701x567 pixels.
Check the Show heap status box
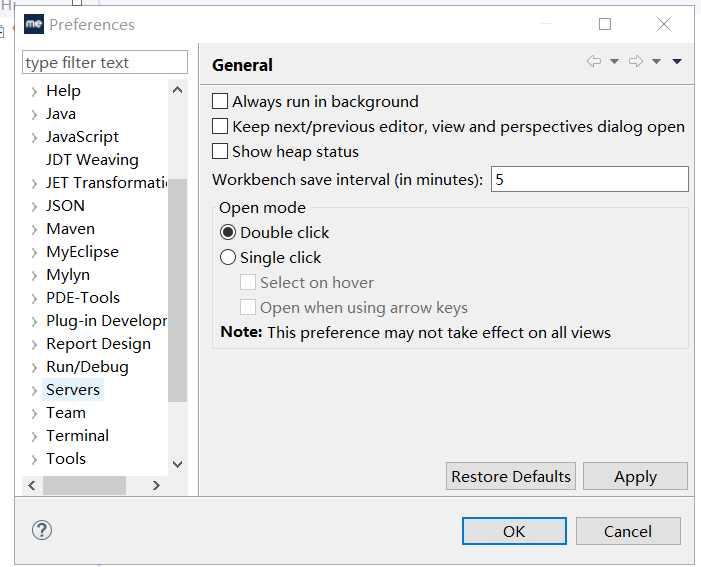221,152
